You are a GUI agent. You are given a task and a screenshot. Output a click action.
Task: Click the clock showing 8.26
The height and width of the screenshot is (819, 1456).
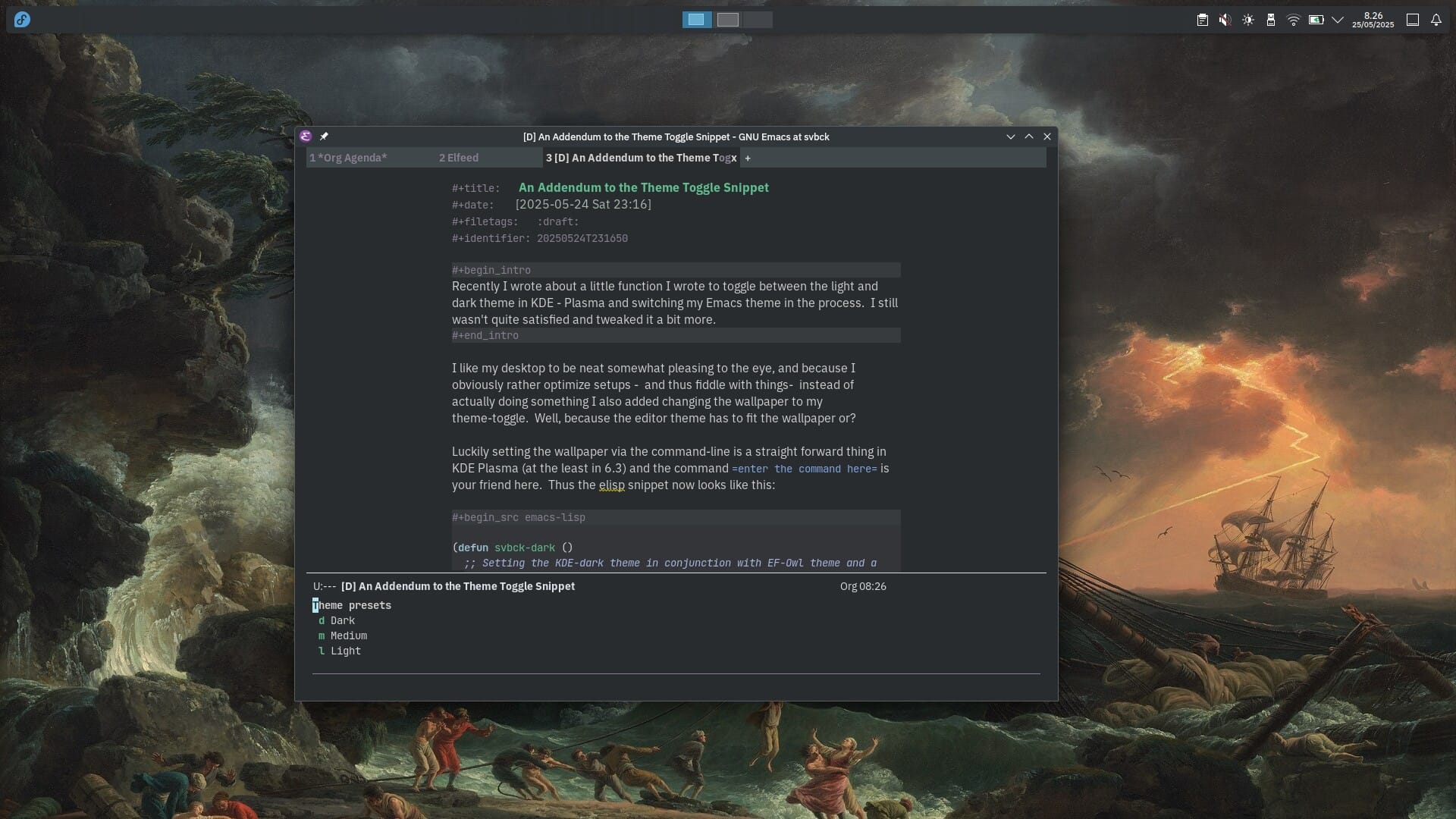coord(1373,20)
